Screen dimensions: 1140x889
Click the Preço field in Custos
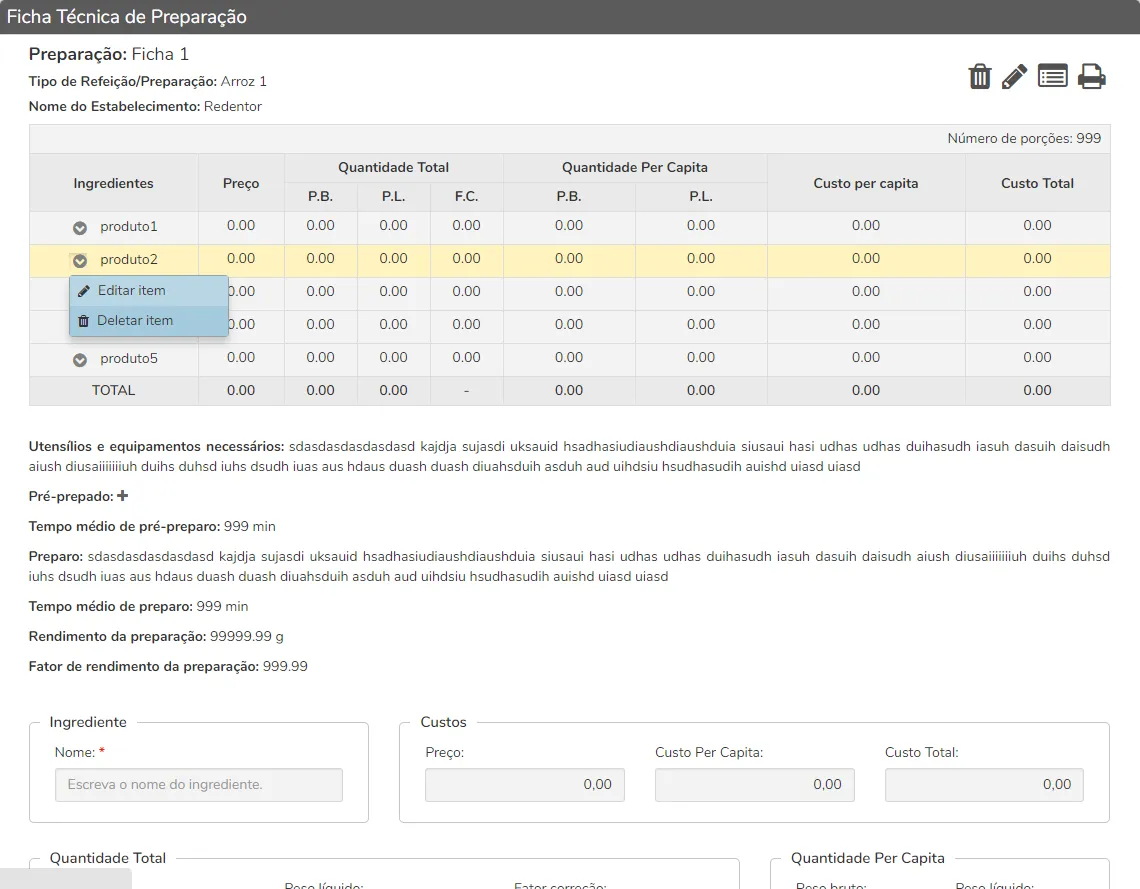point(525,785)
